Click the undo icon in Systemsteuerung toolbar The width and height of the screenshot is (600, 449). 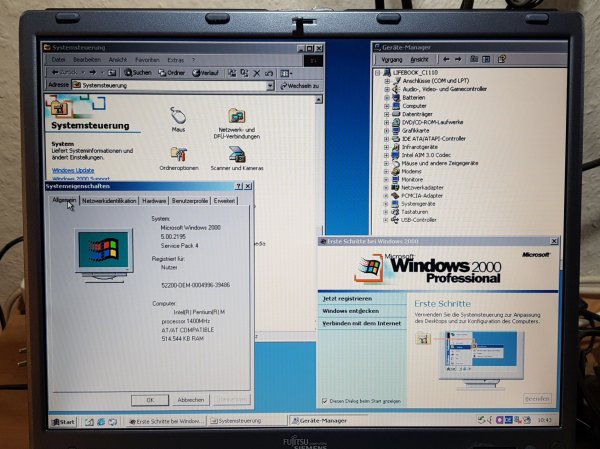coord(269,73)
